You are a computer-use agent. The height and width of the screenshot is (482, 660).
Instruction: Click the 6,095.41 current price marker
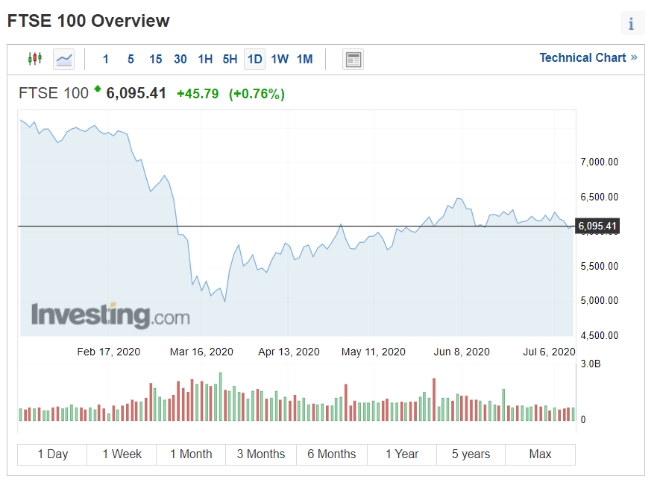(x=597, y=226)
